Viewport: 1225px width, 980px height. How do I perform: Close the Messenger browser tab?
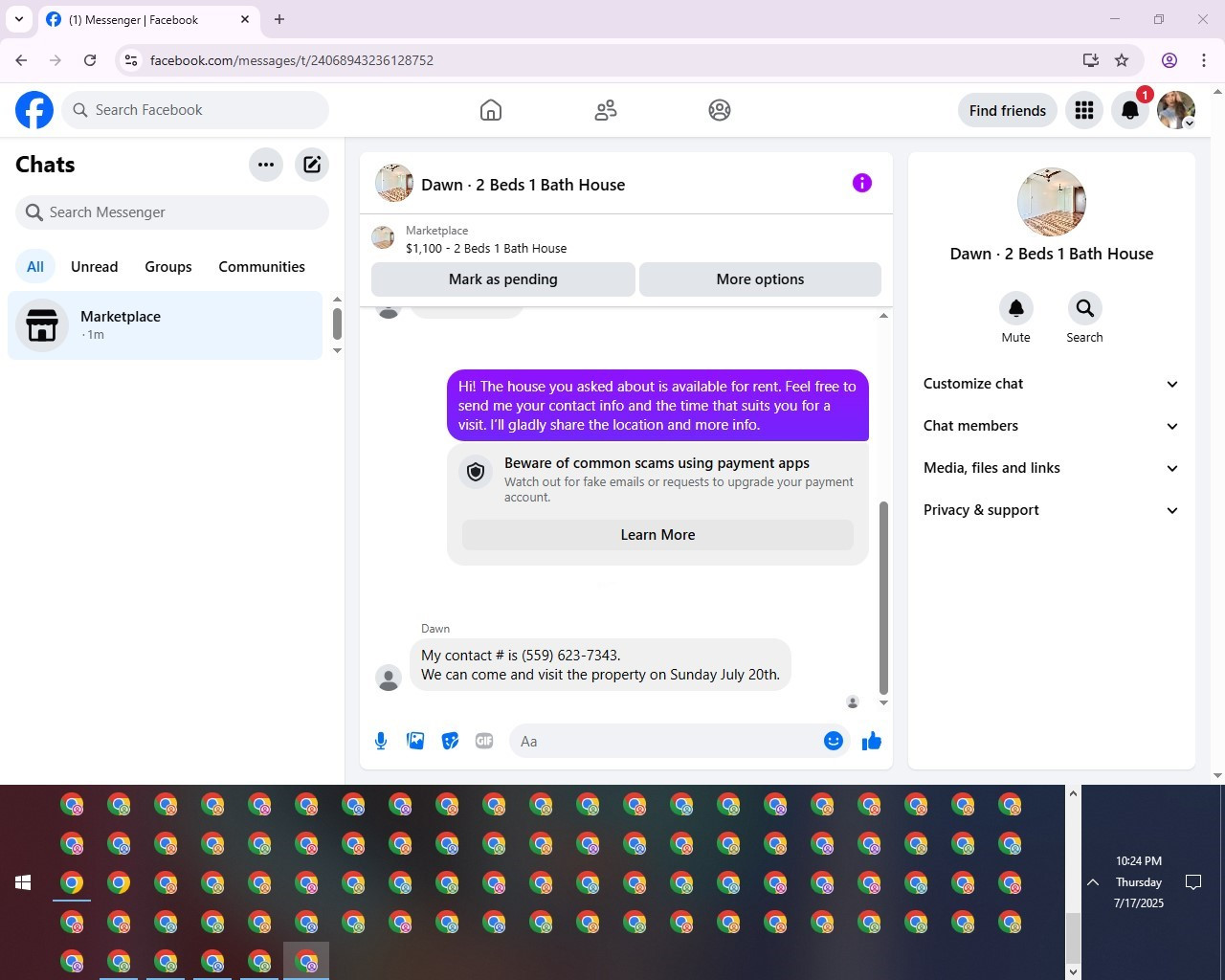pyautogui.click(x=245, y=19)
